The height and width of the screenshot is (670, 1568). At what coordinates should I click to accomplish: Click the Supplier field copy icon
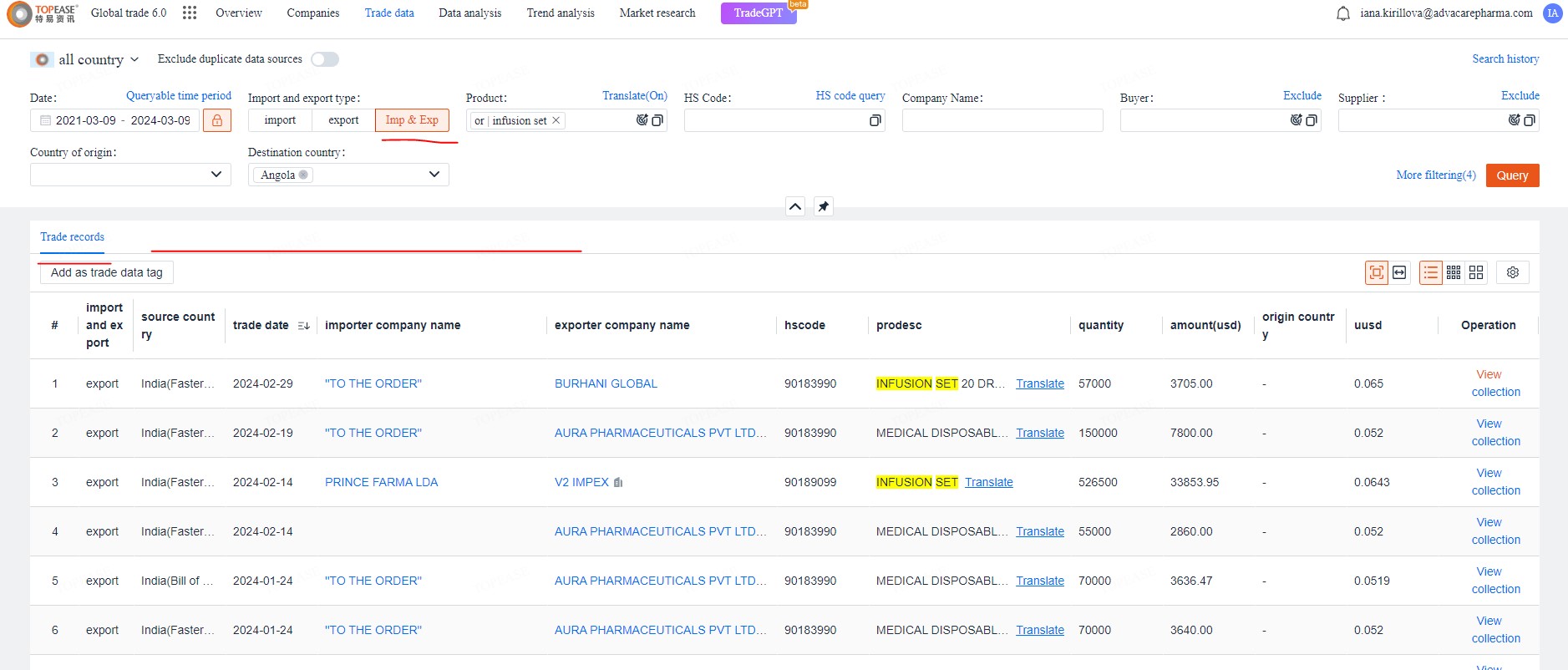pyautogui.click(x=1530, y=120)
